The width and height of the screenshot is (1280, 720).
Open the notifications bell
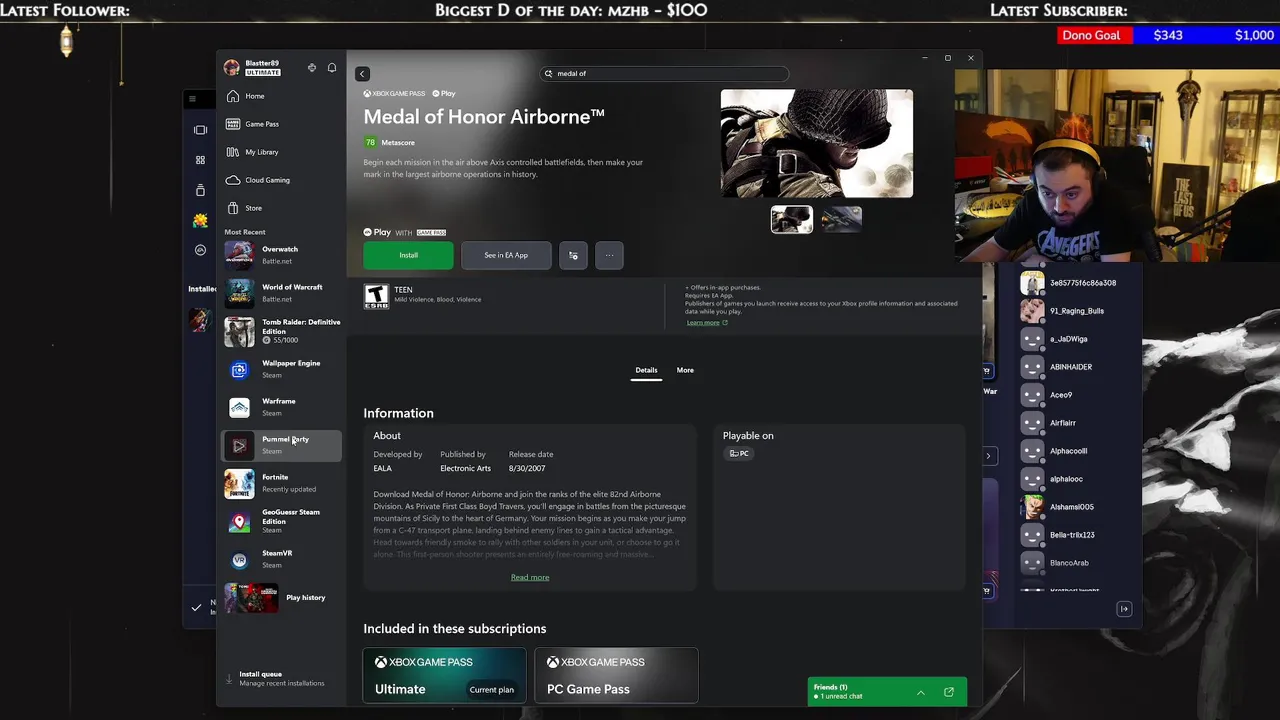click(x=332, y=68)
